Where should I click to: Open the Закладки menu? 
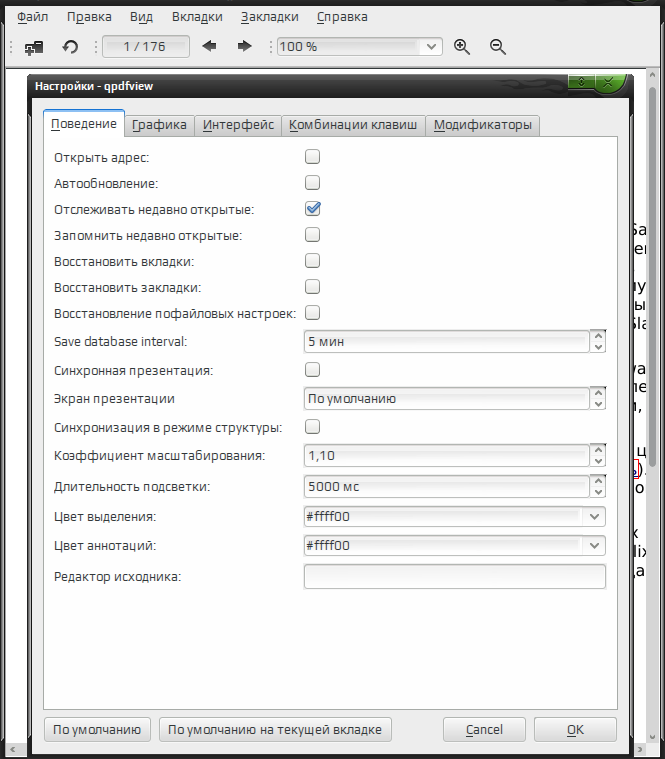[x=270, y=17]
